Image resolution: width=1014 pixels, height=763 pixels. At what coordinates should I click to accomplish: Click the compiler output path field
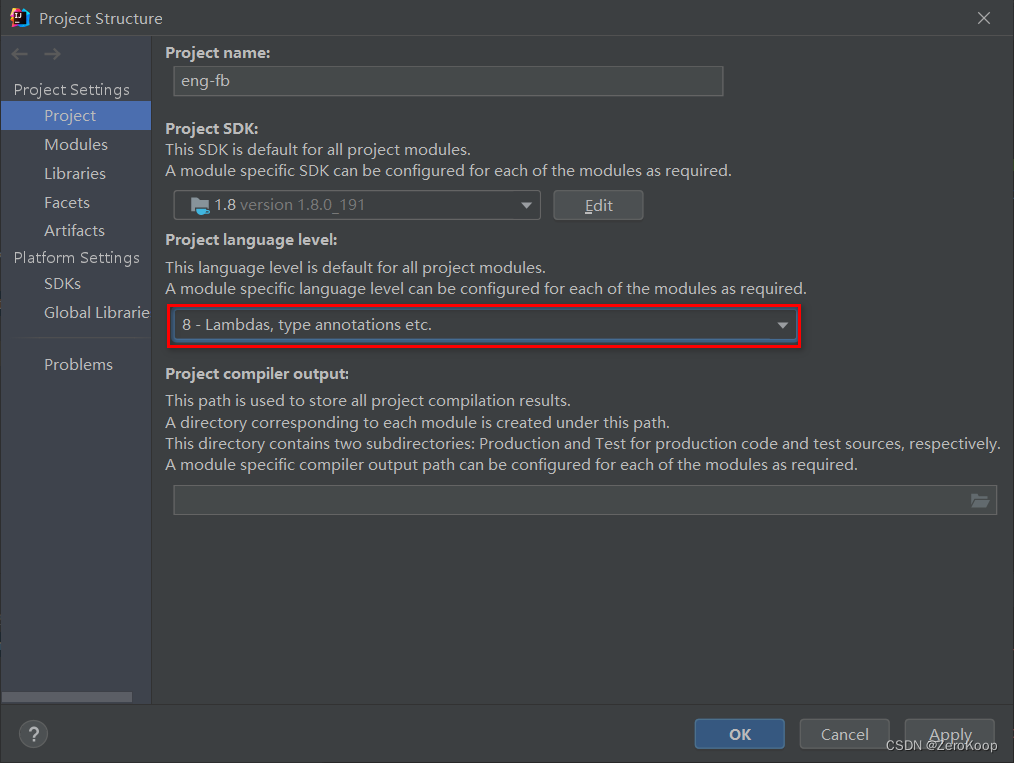click(585, 500)
